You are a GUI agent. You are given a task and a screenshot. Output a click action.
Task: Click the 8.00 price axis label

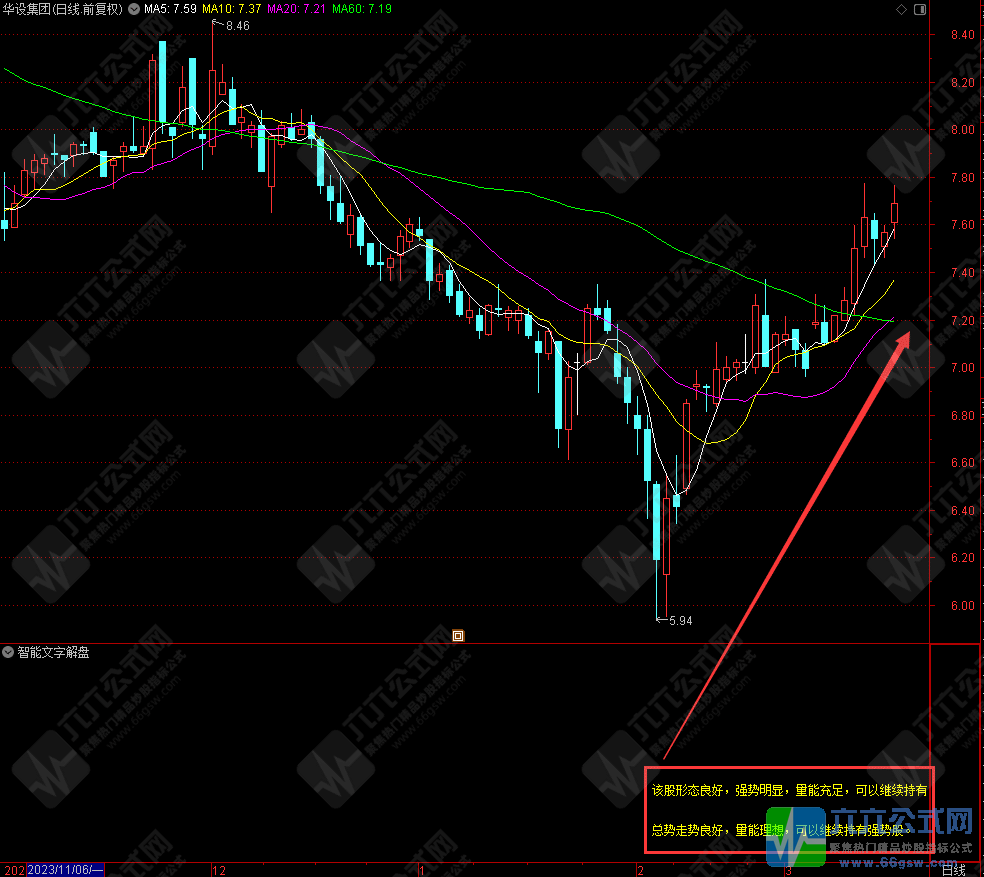pyautogui.click(x=963, y=130)
